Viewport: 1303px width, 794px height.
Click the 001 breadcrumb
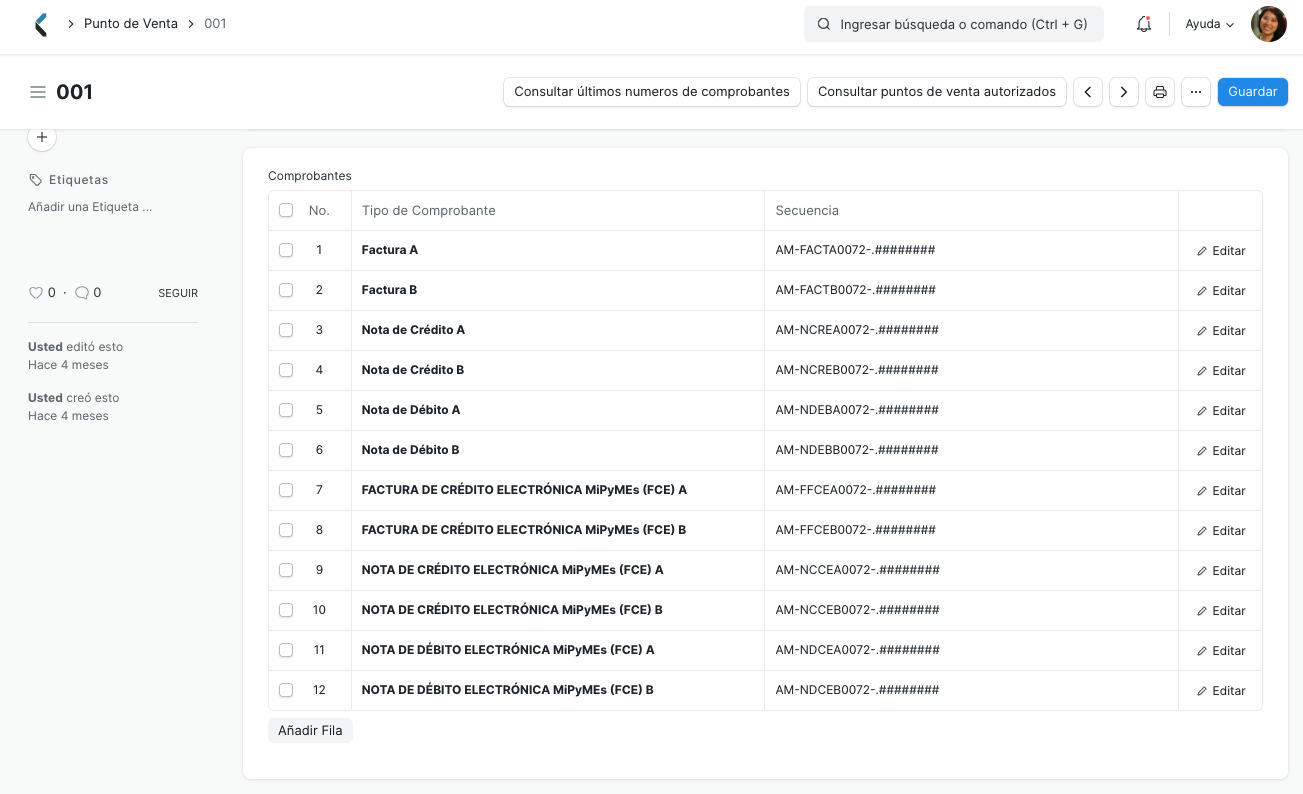coord(215,23)
